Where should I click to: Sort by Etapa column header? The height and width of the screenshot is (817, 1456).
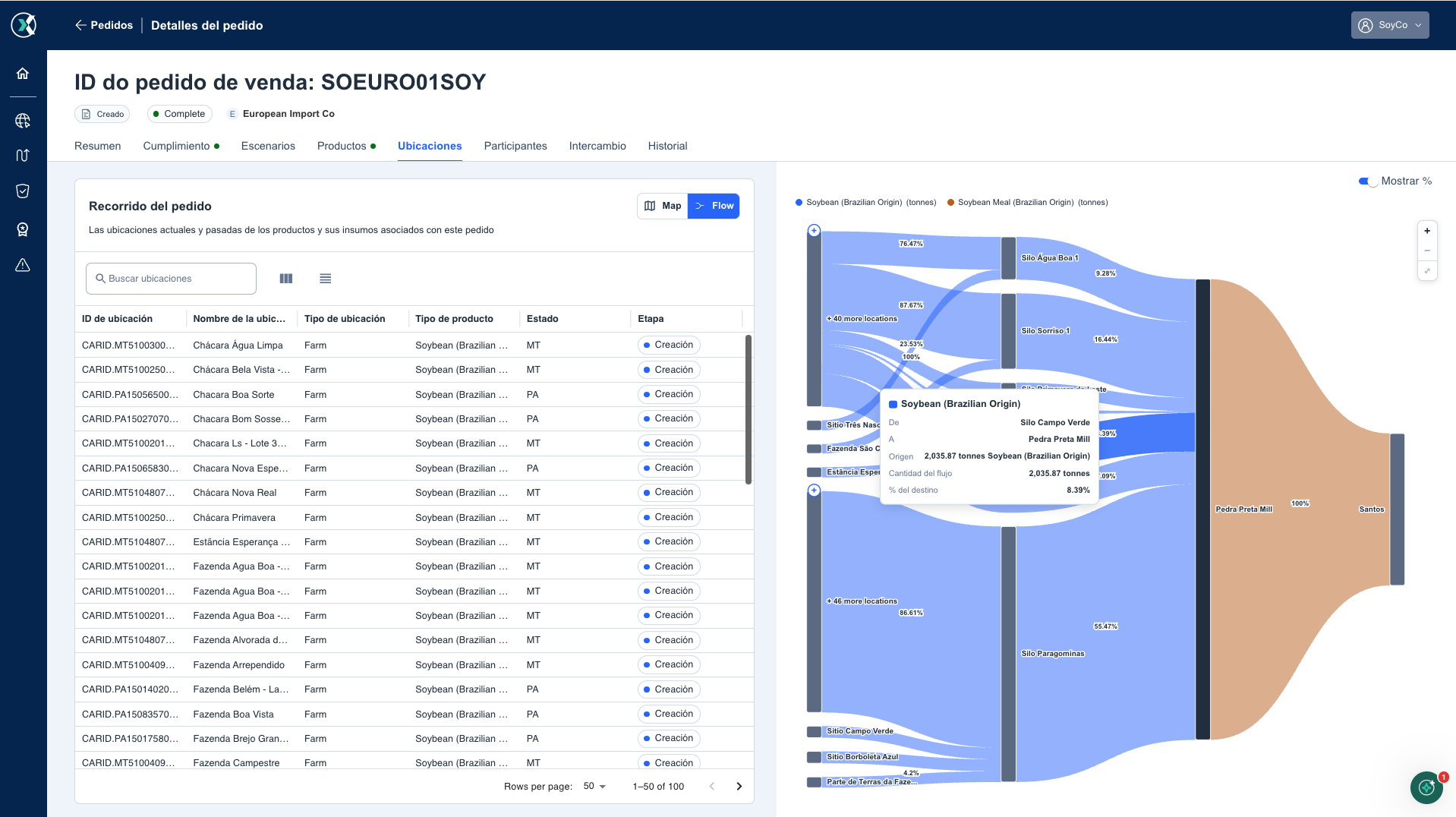[x=651, y=319]
